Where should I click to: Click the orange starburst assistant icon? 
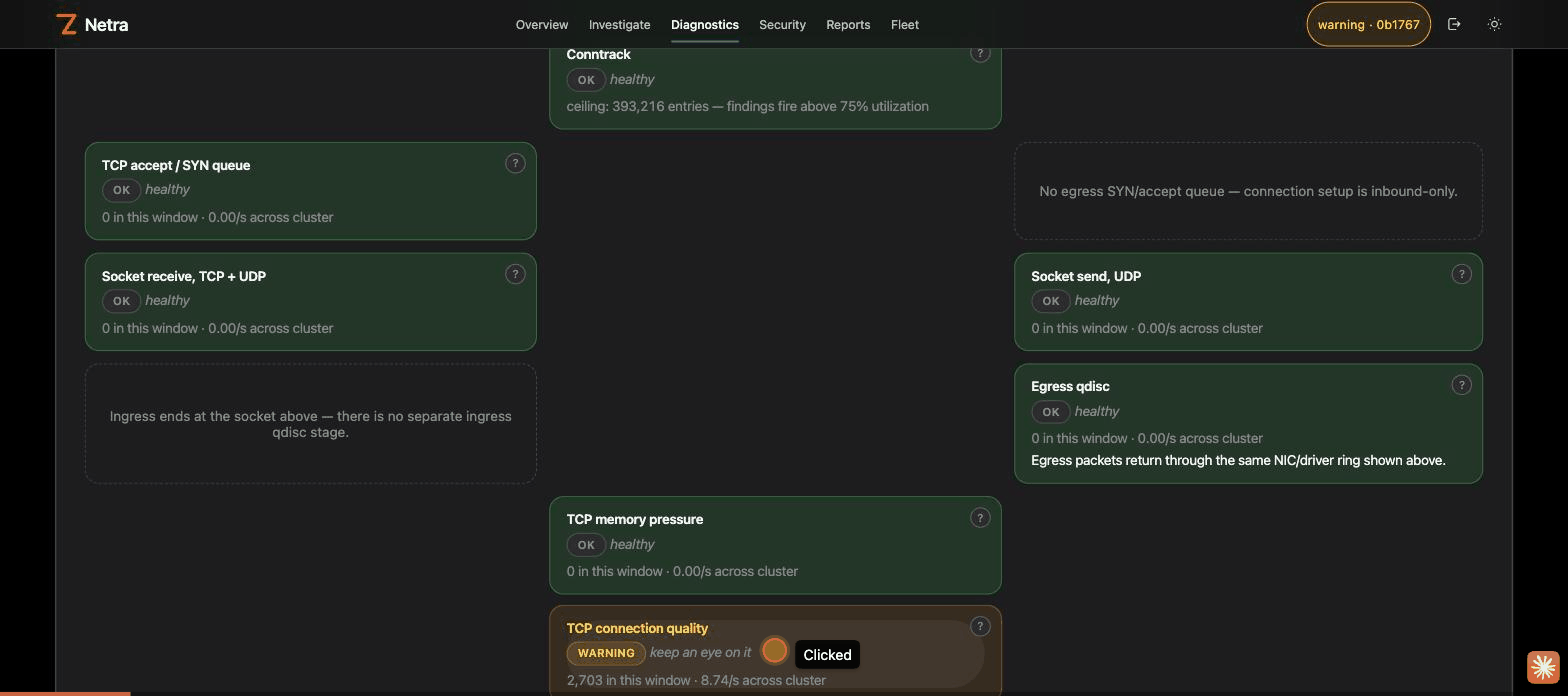[x=1543, y=667]
